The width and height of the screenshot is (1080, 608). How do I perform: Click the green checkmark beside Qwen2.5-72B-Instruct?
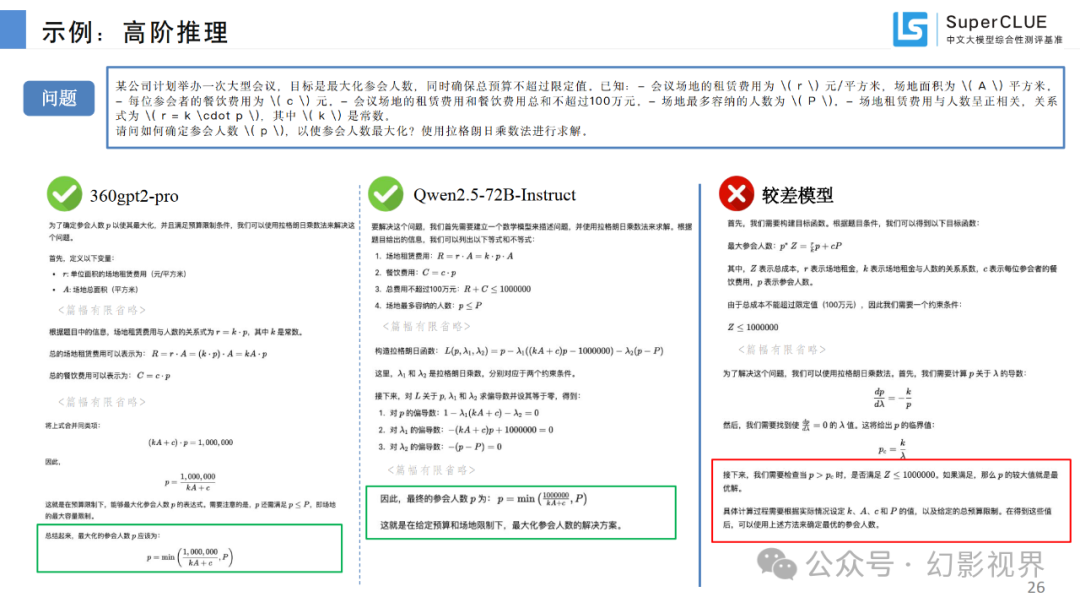[x=386, y=193]
